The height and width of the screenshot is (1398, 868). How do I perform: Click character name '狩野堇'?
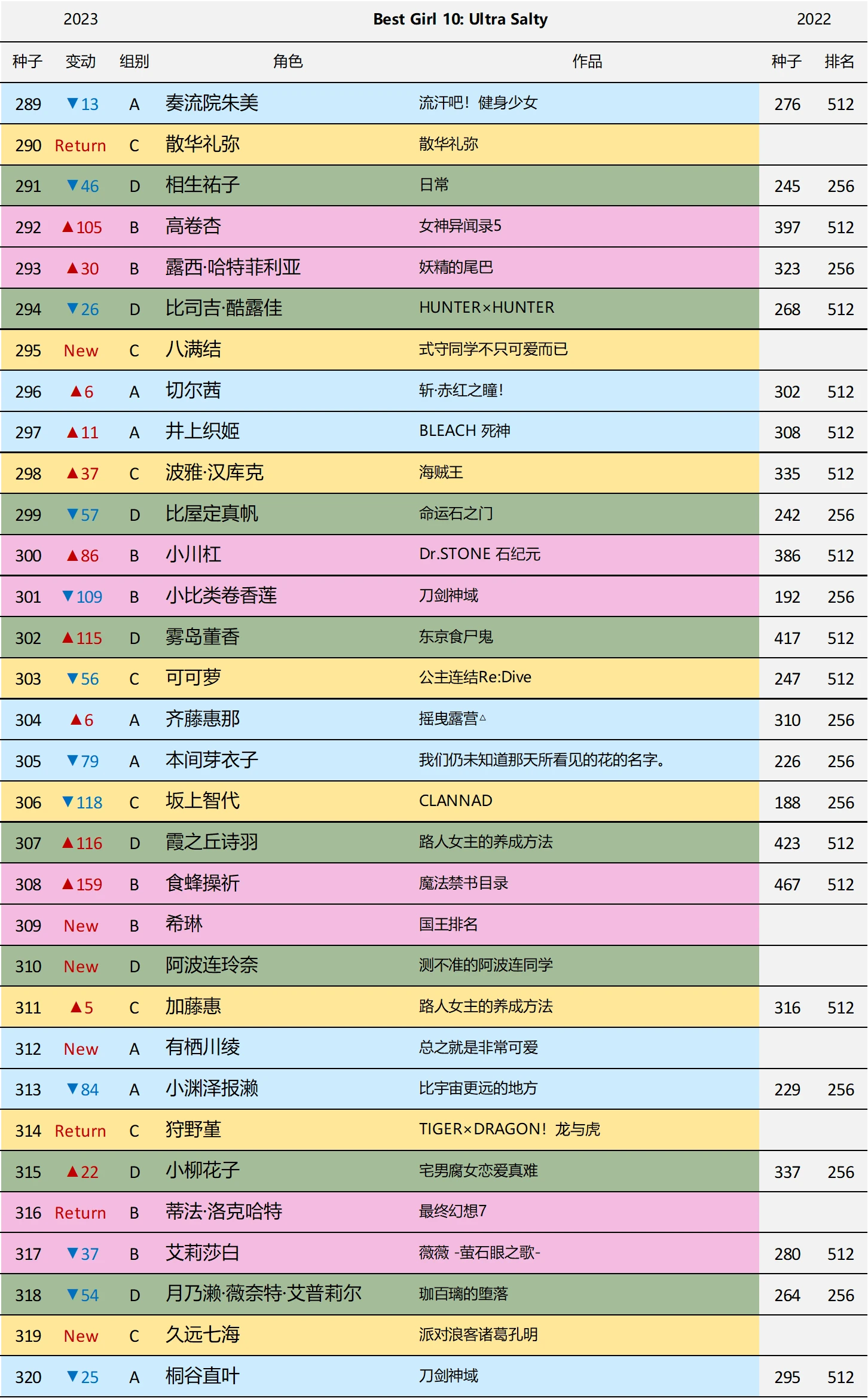click(x=193, y=1130)
